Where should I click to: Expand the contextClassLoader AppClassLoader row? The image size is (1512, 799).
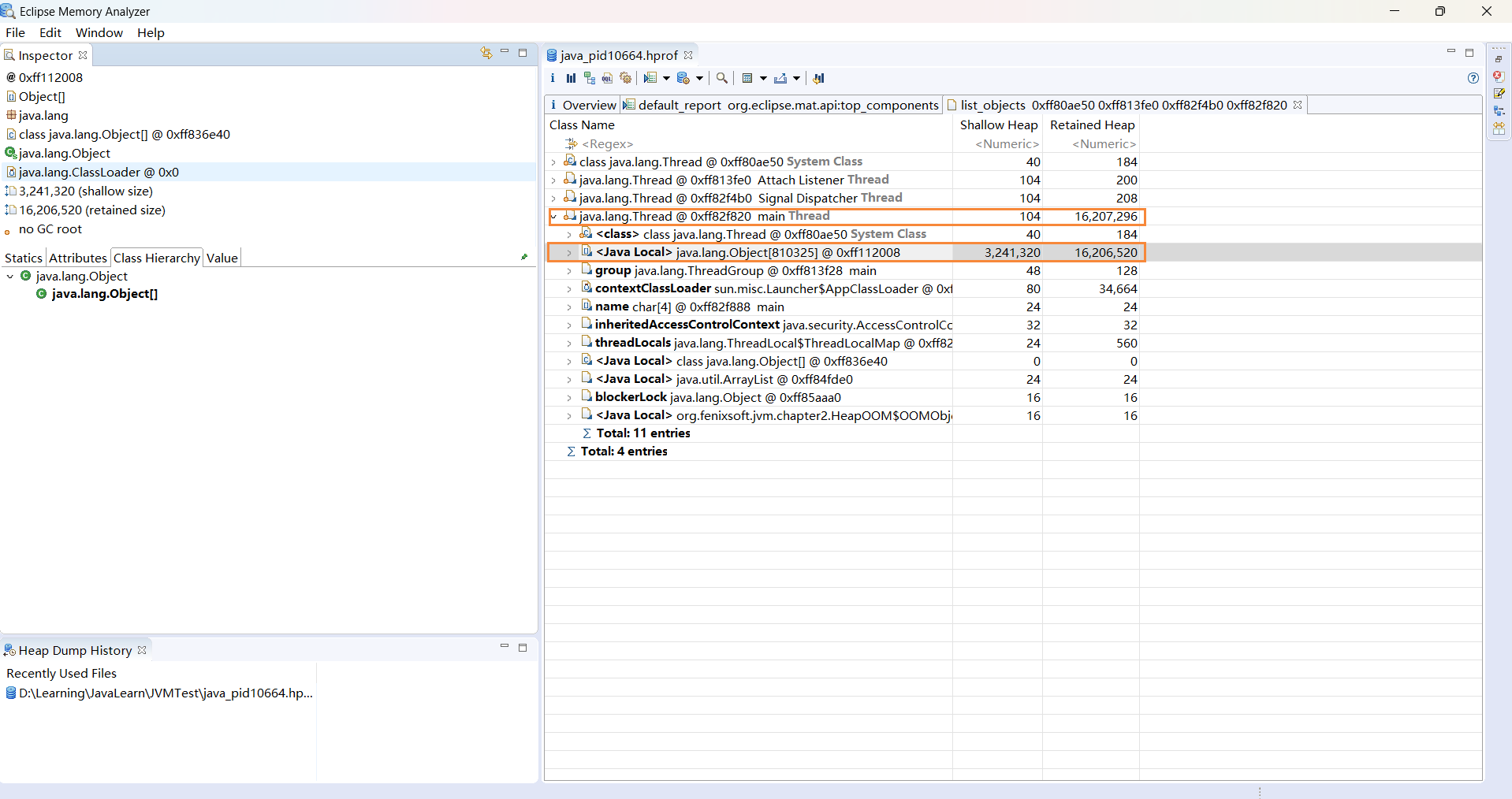(x=569, y=289)
